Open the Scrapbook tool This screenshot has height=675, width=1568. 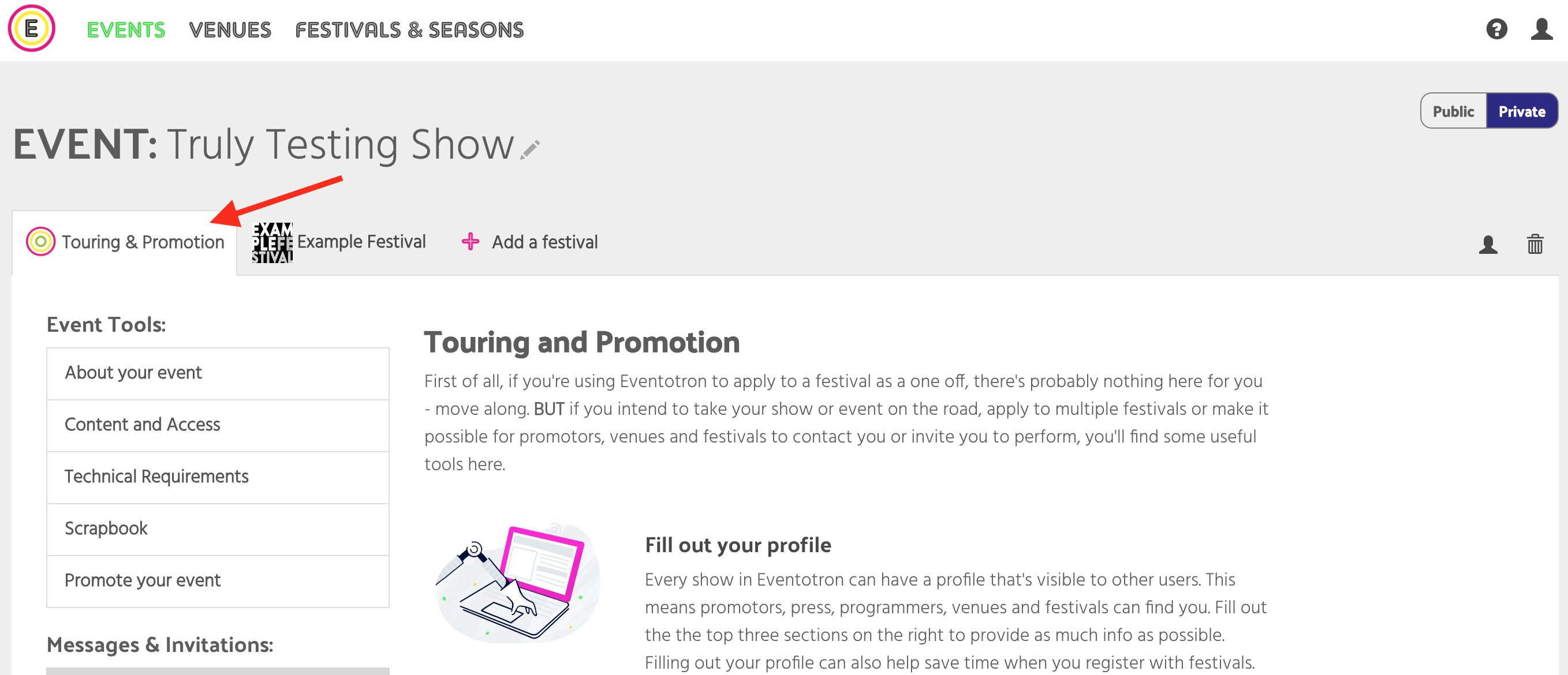pos(217,528)
